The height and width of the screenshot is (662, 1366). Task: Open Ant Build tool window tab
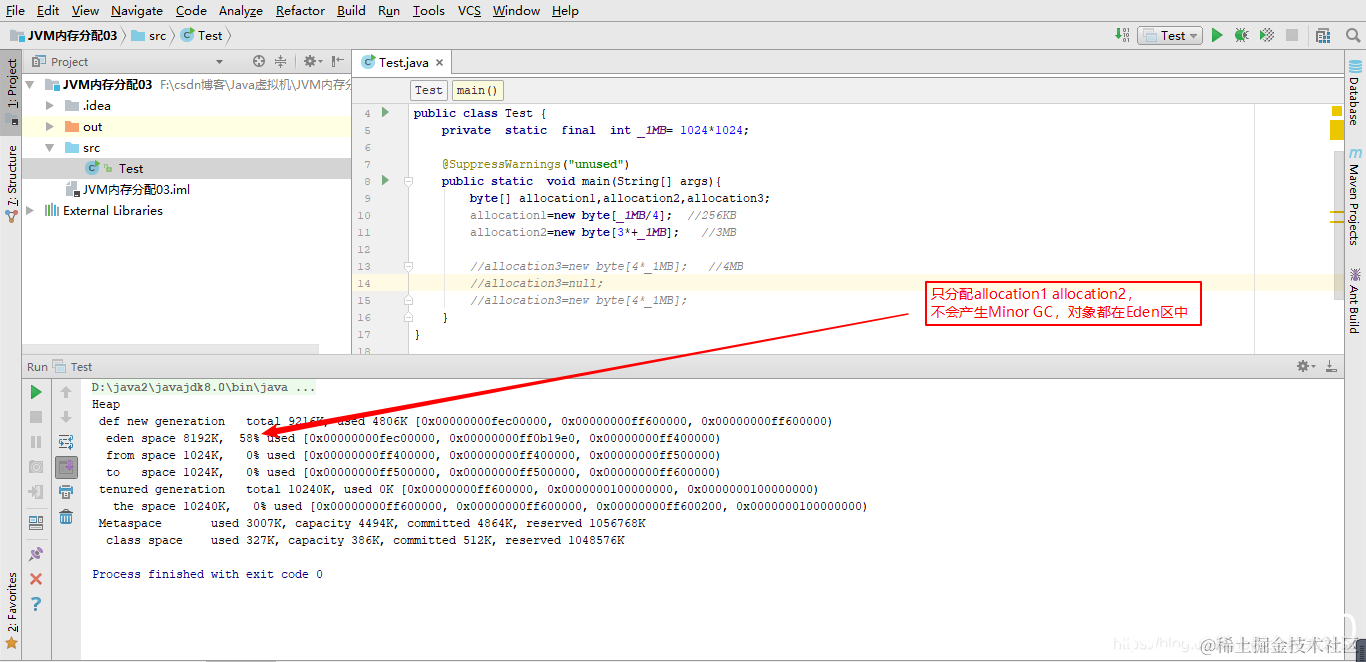pos(1355,300)
